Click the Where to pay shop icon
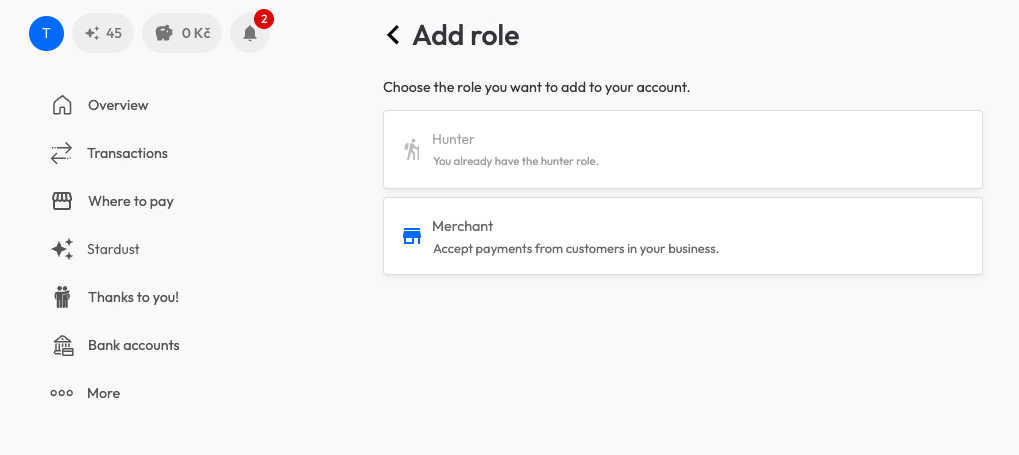 tap(62, 201)
